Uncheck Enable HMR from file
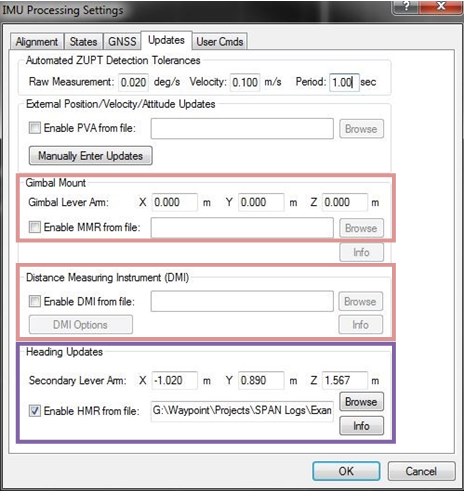The height and width of the screenshot is (496, 464). point(35,411)
